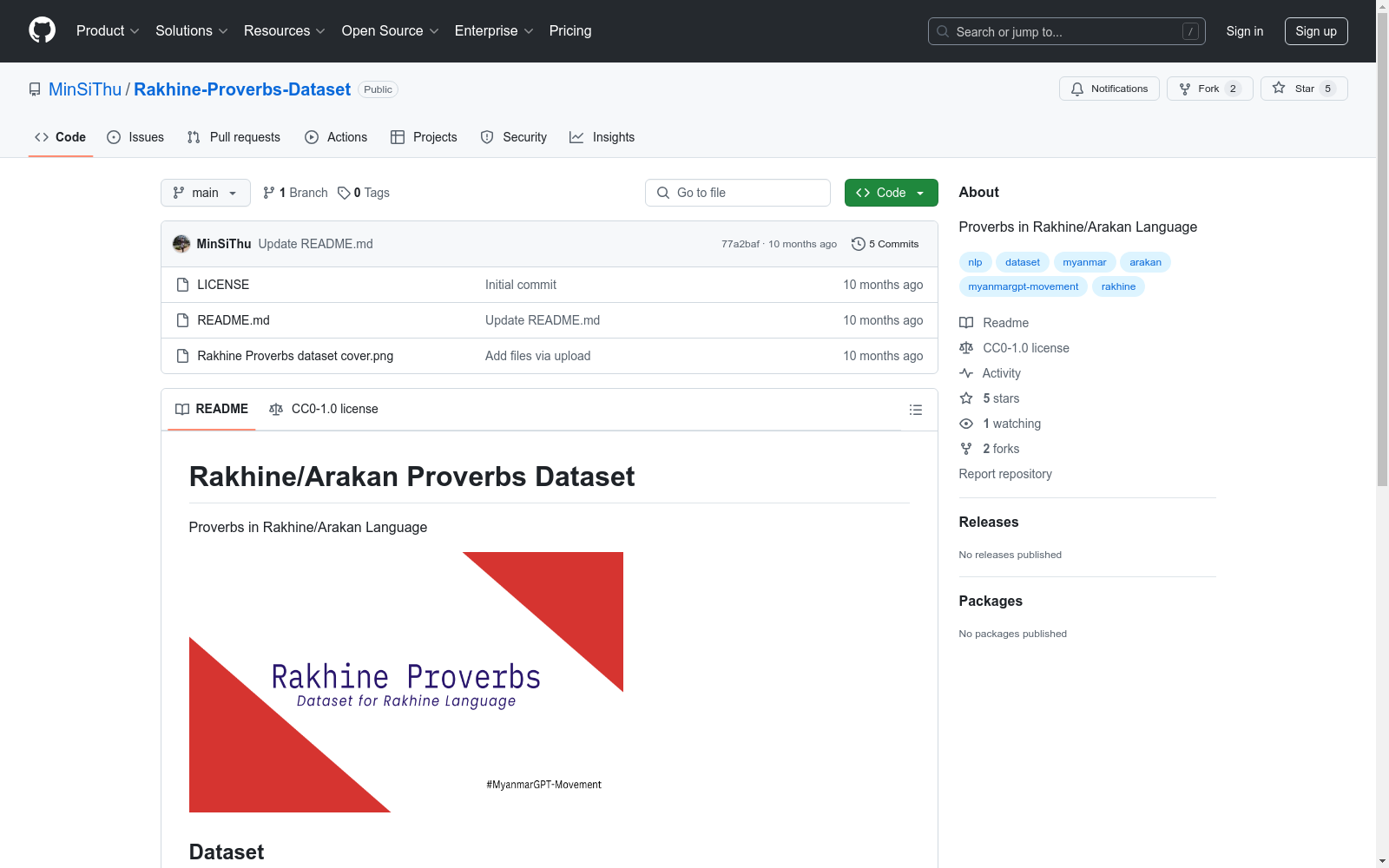Screen dimensions: 1389x868
Task: Click the Sign up button
Action: (x=1316, y=31)
